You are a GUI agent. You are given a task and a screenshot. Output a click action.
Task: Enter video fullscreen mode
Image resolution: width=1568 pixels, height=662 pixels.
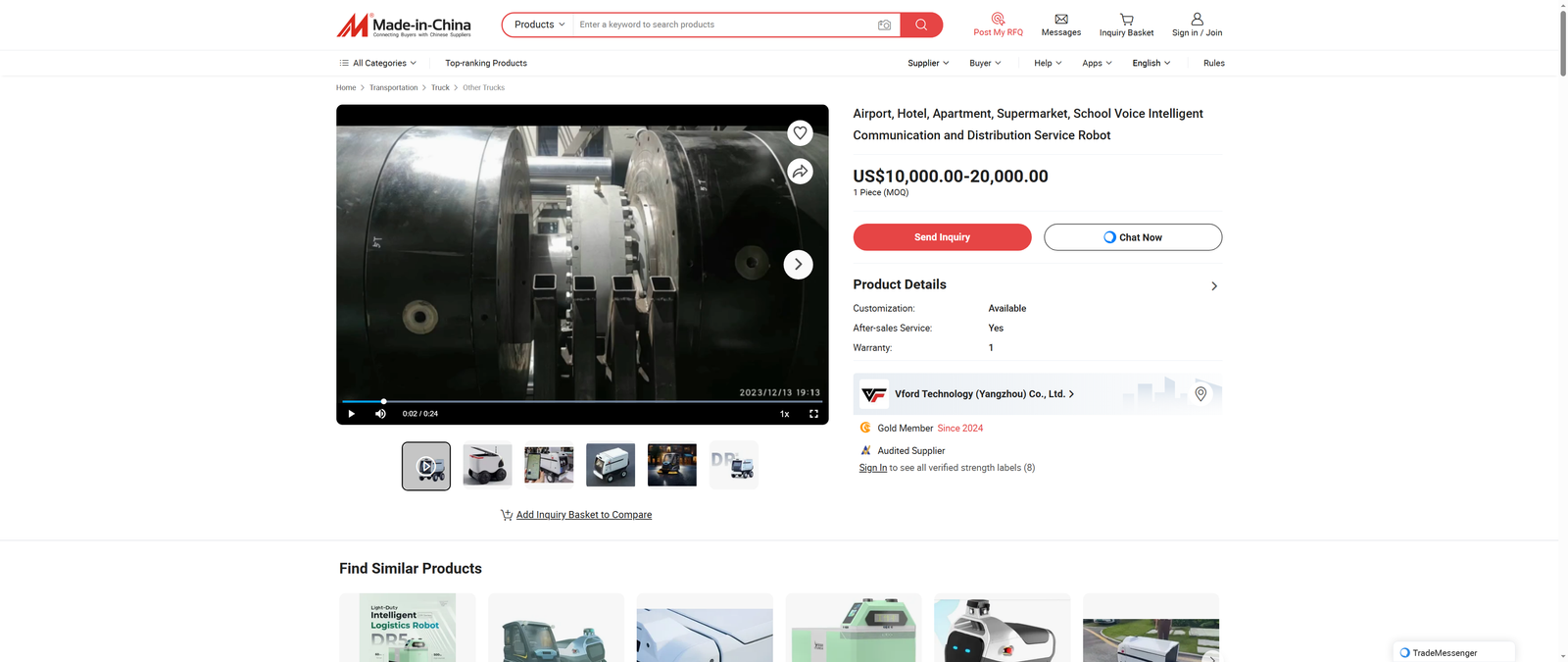point(813,414)
